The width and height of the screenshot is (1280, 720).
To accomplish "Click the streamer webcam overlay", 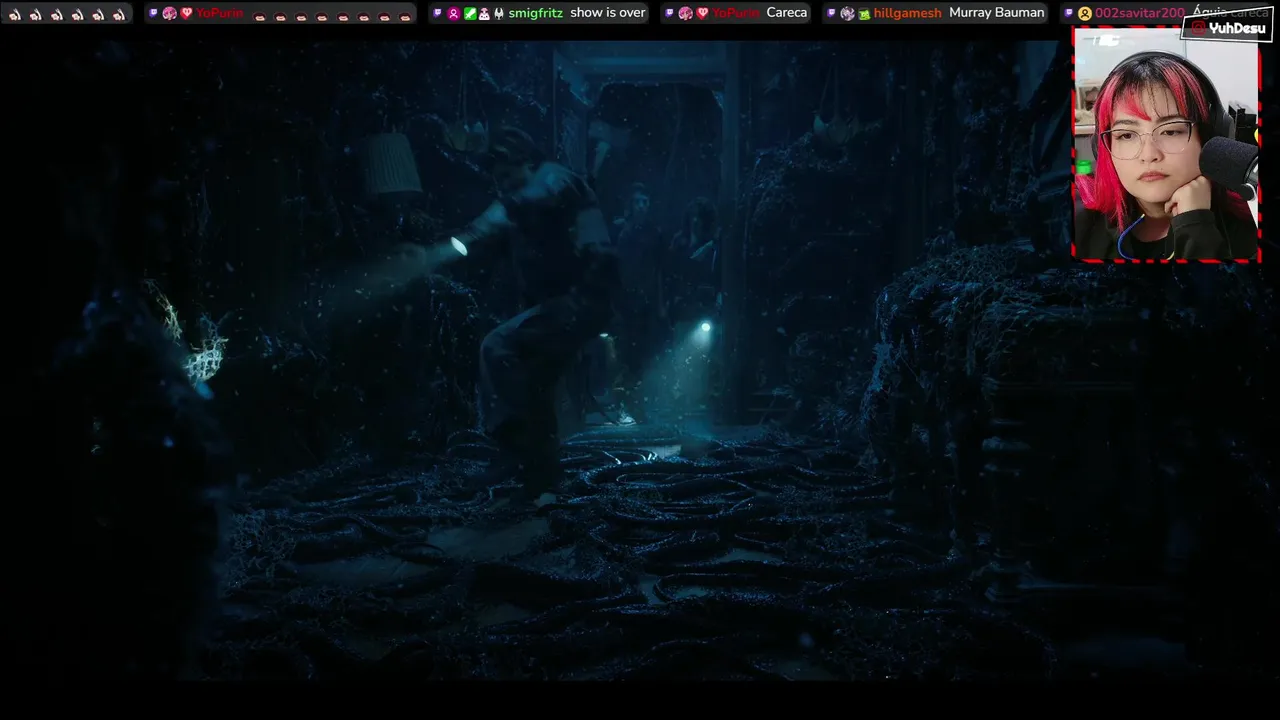I will tap(1166, 145).
